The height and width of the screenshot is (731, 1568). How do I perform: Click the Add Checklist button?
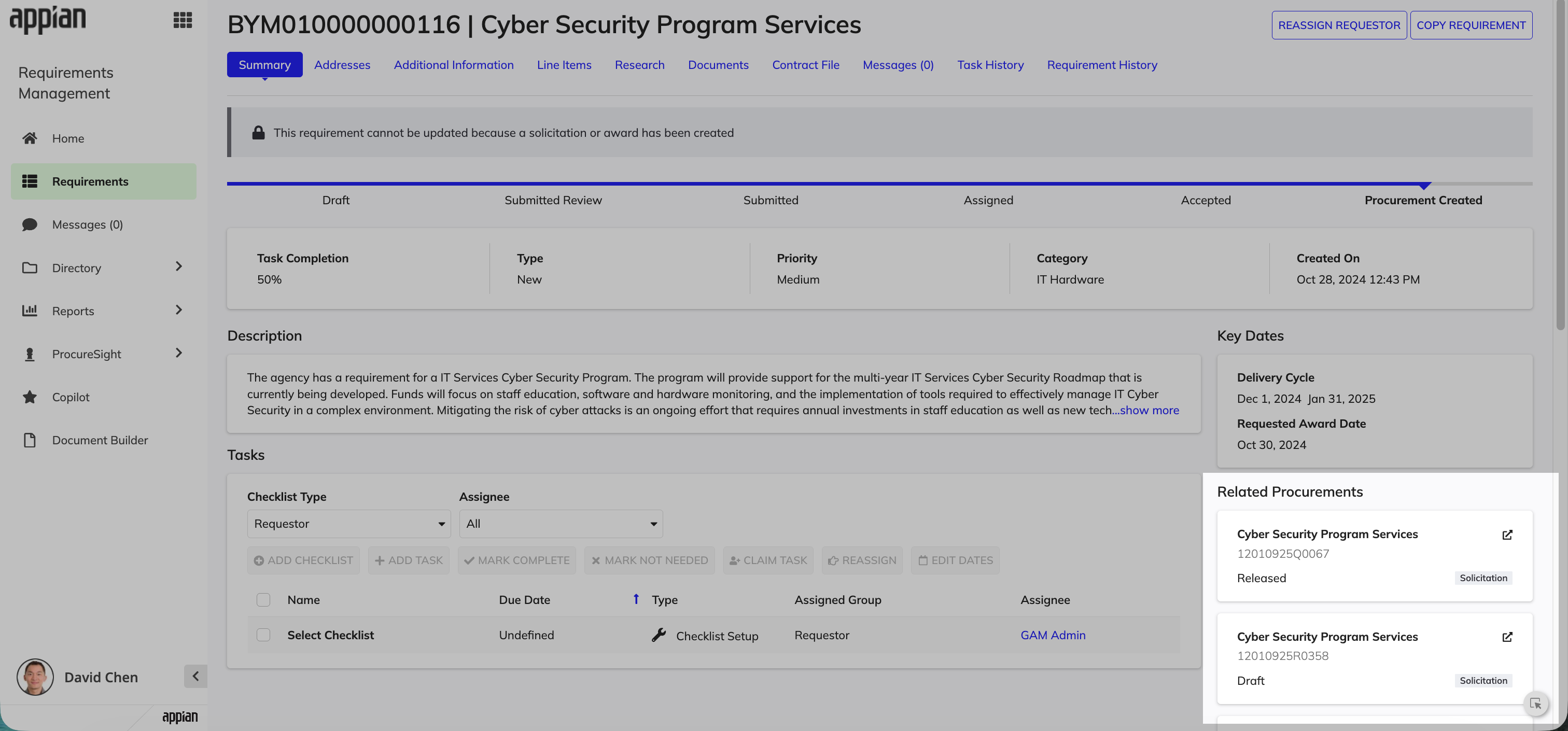303,560
